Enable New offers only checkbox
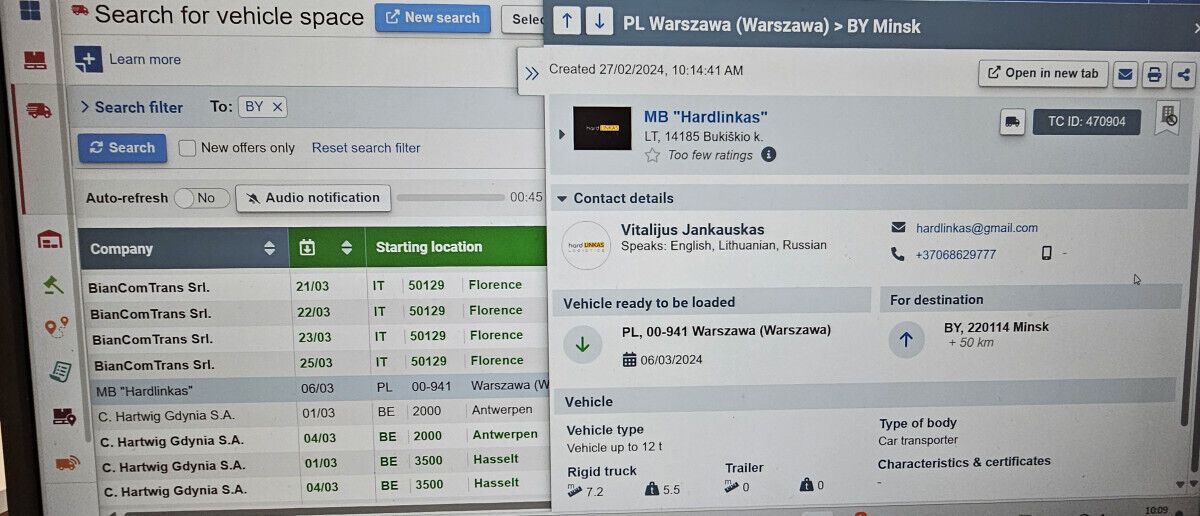Image resolution: width=1200 pixels, height=516 pixels. pyautogui.click(x=187, y=148)
